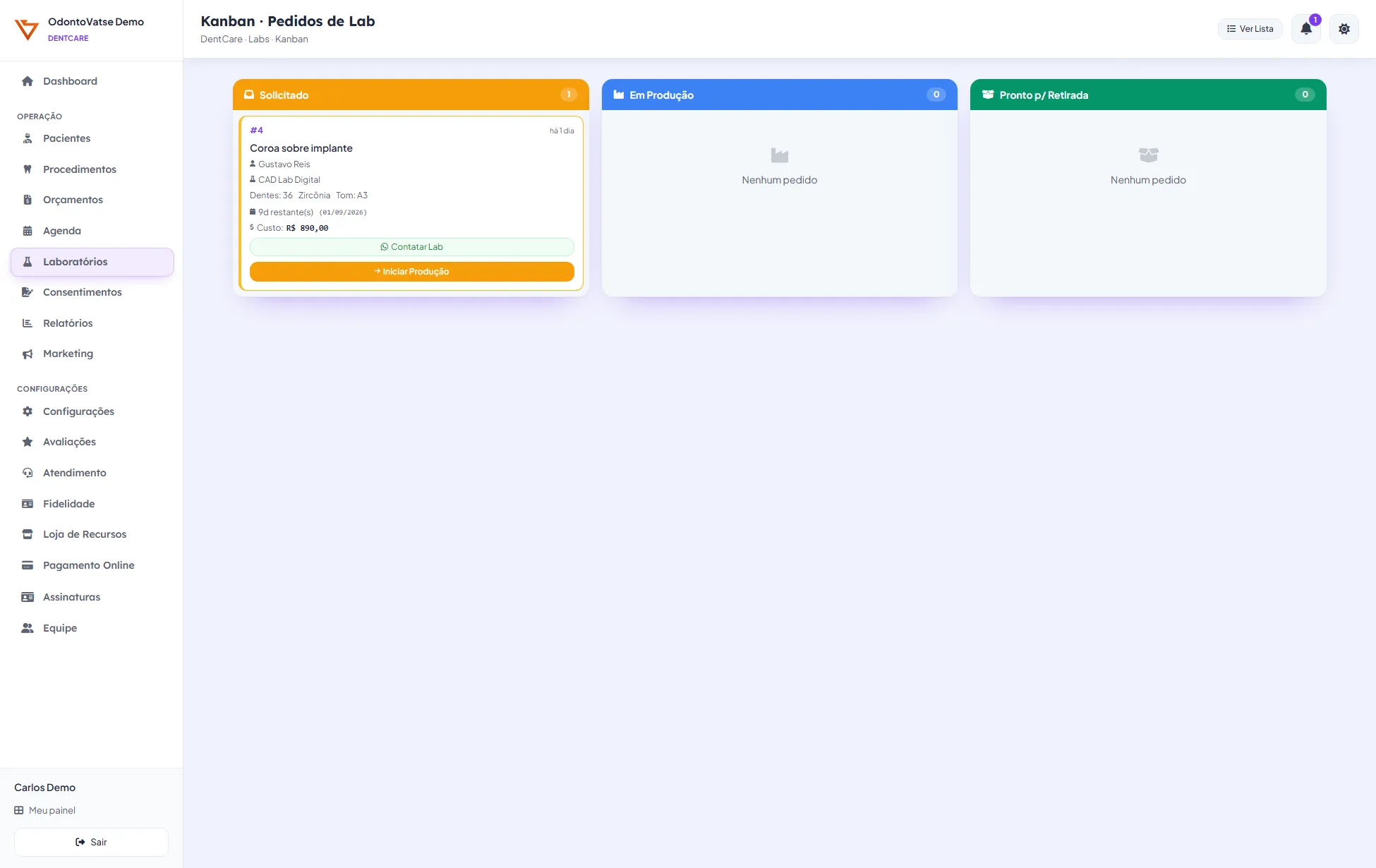Click the Equipe people icon

click(28, 628)
